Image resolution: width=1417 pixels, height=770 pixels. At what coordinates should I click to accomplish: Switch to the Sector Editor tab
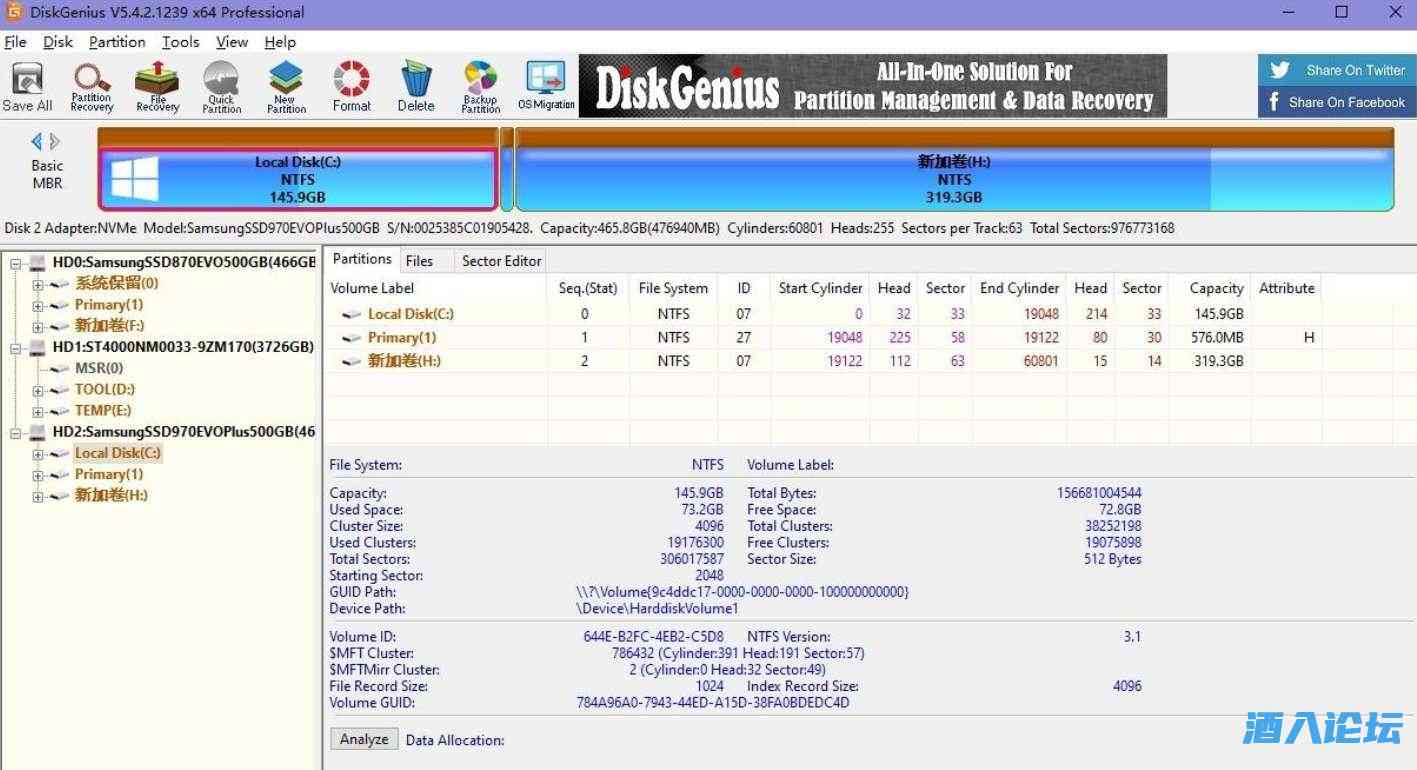501,261
